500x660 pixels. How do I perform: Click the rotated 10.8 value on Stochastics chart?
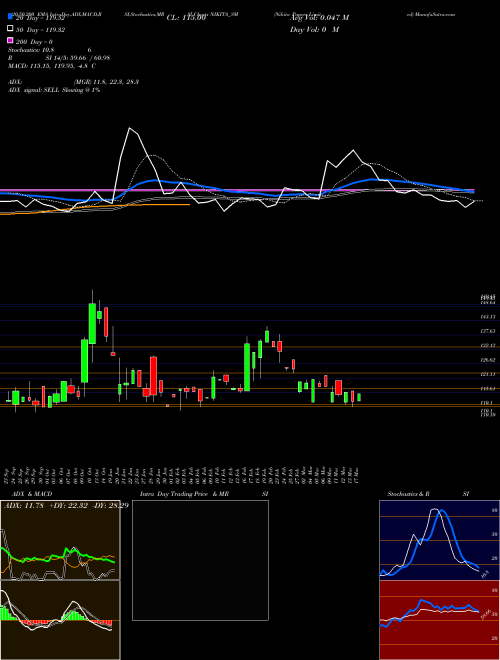[485, 574]
